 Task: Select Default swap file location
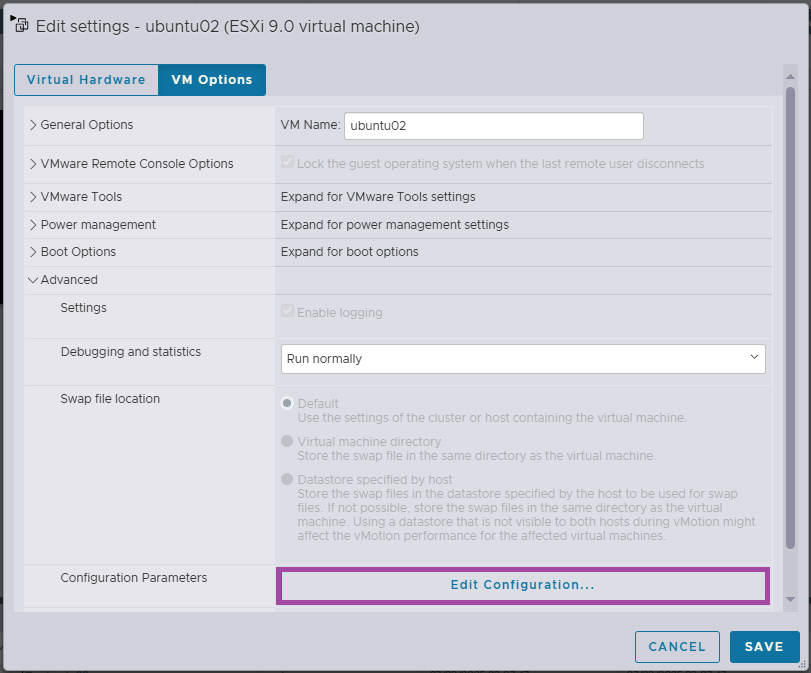[288, 403]
